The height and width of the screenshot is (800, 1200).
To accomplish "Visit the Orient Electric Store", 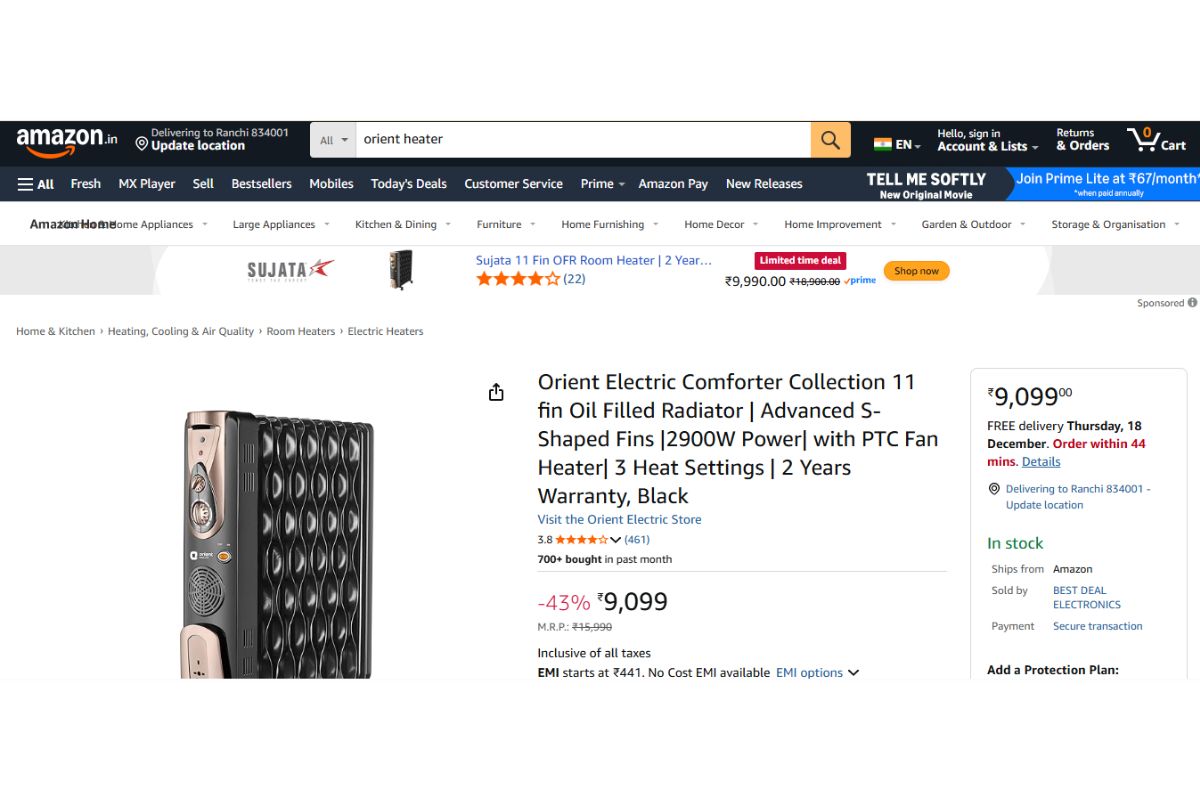I will [x=619, y=520].
